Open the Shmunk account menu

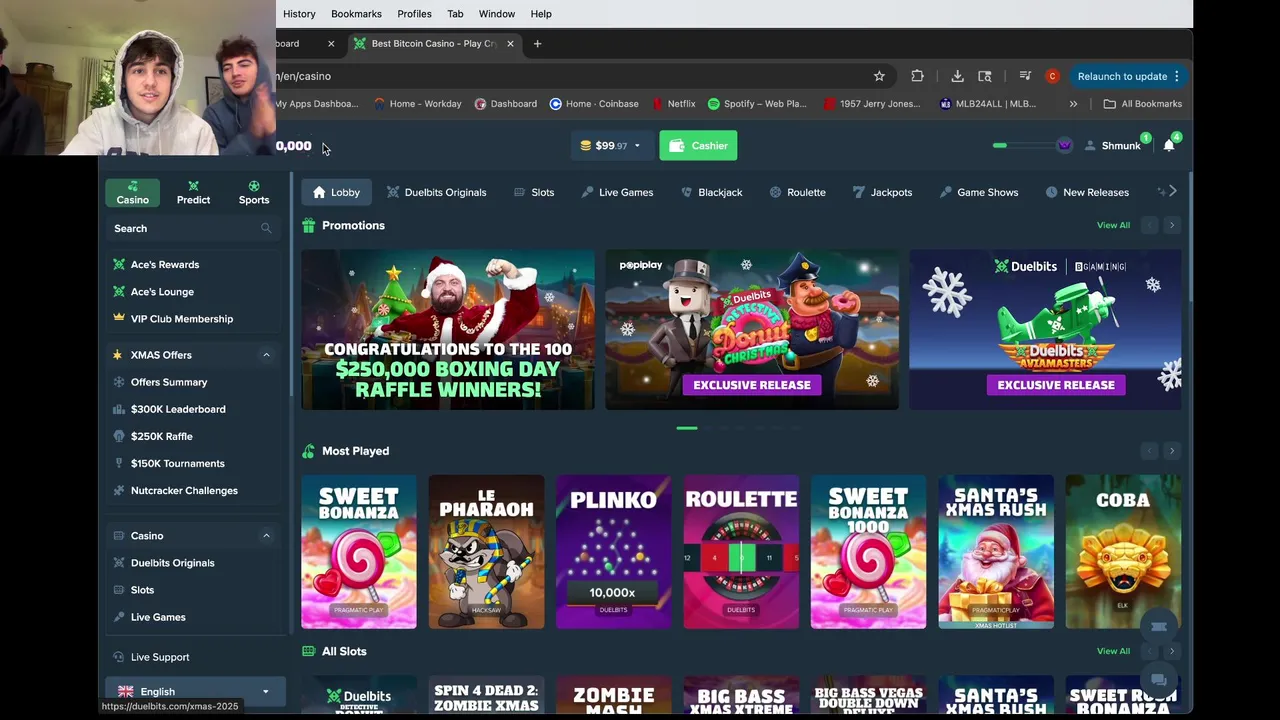point(1112,146)
